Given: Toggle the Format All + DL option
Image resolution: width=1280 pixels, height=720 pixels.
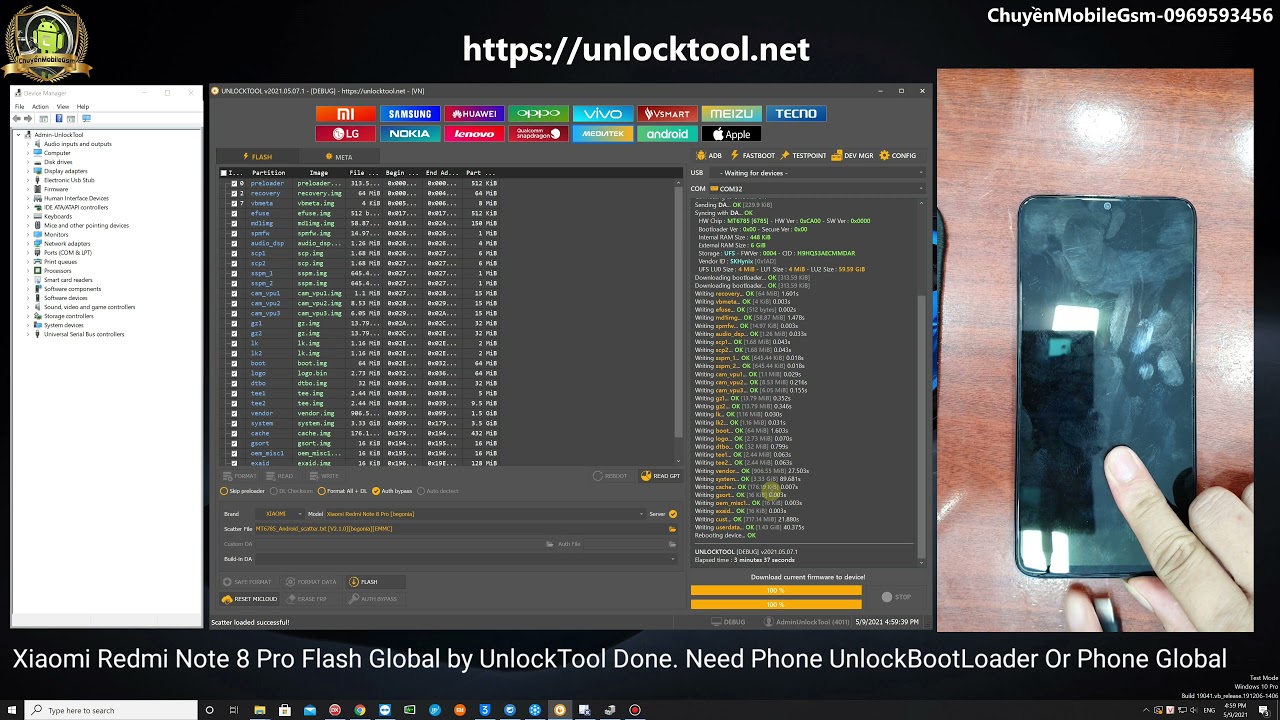Looking at the screenshot, I should (341, 491).
